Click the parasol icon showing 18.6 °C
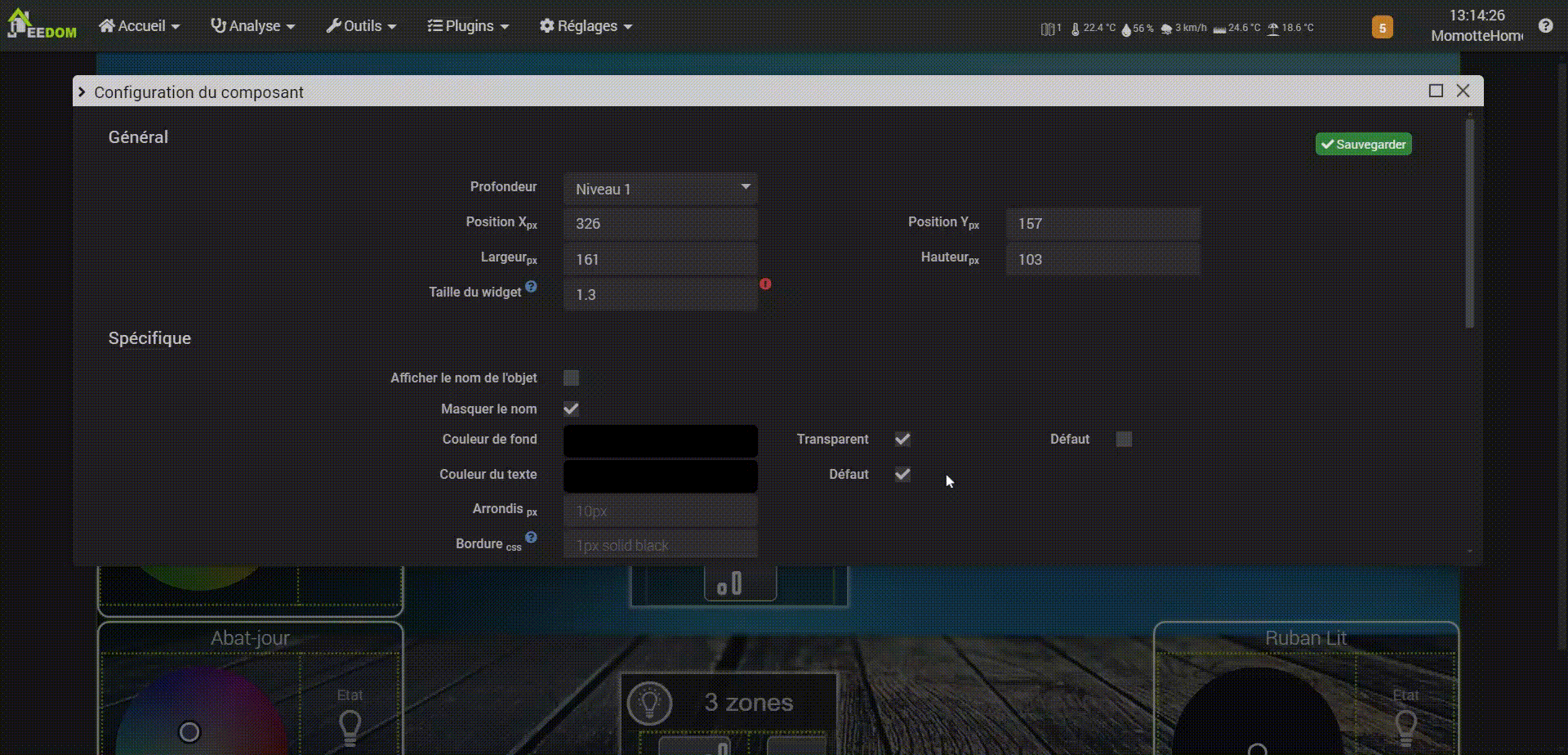This screenshot has height=755, width=1568. click(x=1273, y=29)
